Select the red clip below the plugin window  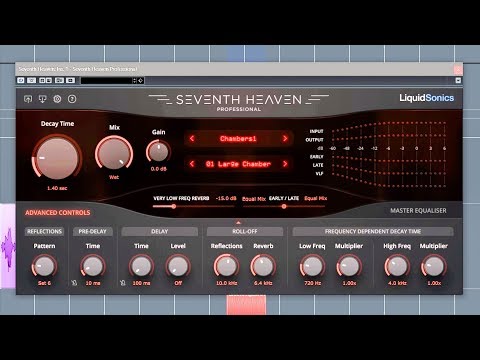coord(246,304)
